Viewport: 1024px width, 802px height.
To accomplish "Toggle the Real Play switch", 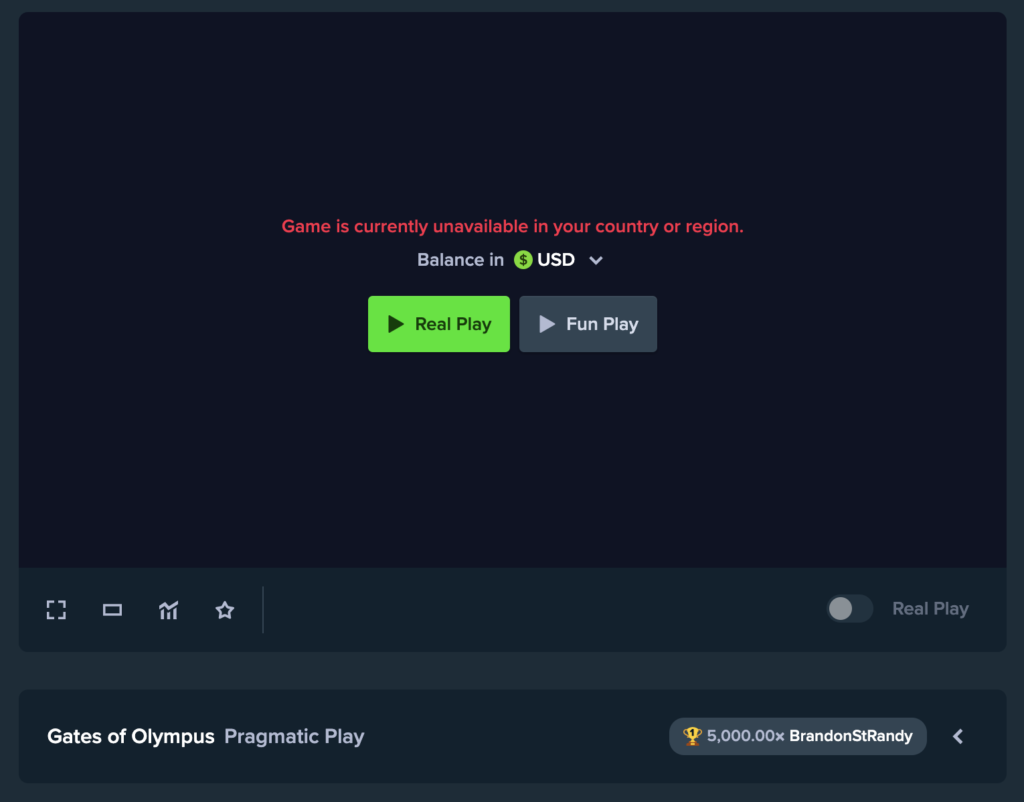I will [849, 609].
